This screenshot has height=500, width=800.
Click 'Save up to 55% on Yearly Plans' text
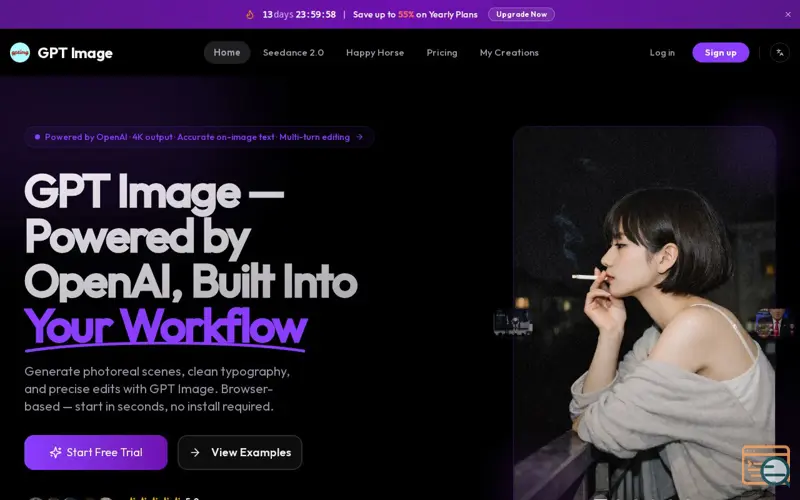(415, 14)
